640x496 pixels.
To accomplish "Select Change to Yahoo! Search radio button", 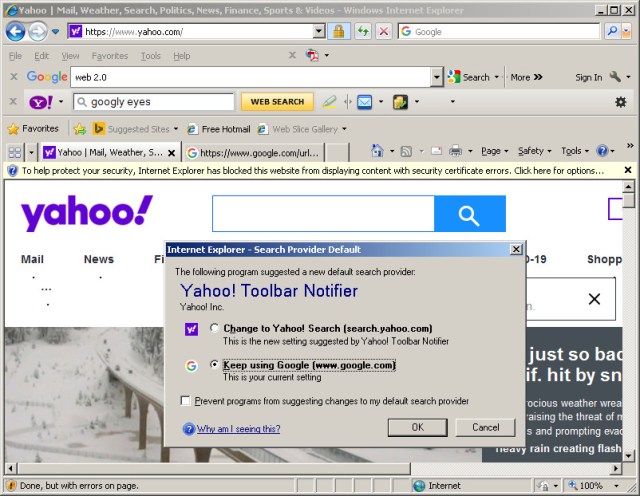I will pos(214,328).
